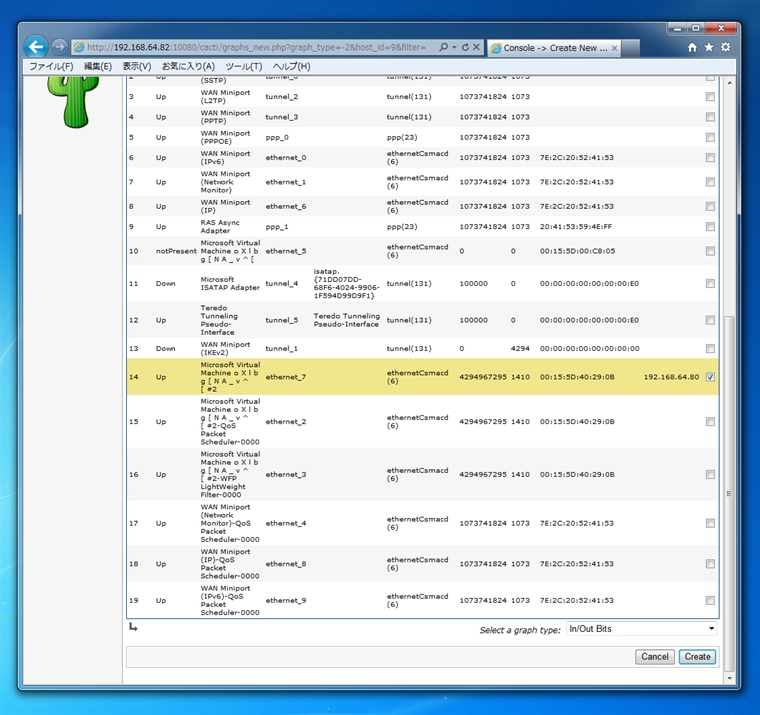Click the WAN Miniport (IKEv2) name
The height and width of the screenshot is (715, 760).
[225, 349]
